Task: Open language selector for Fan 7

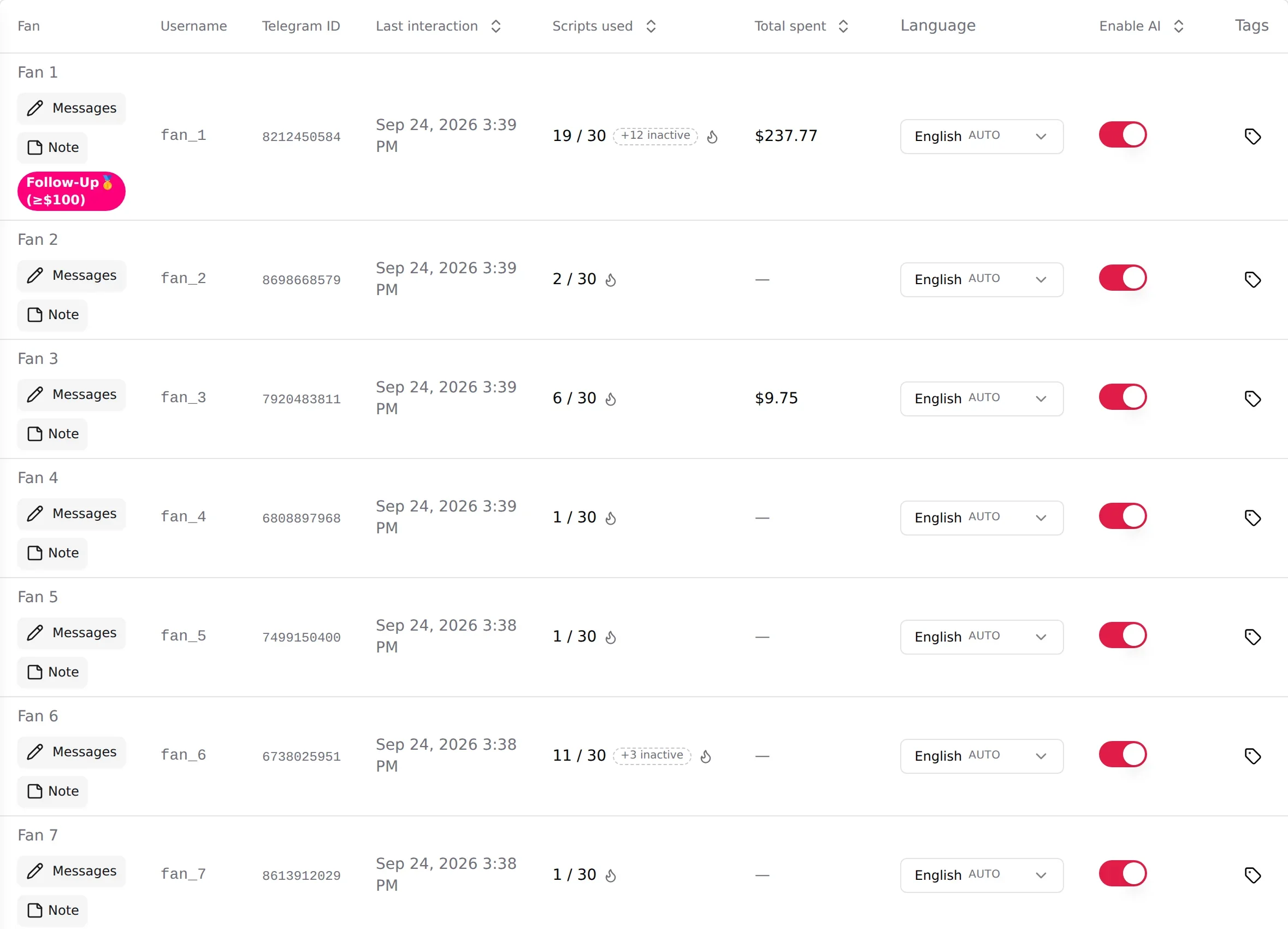Action: [982, 874]
